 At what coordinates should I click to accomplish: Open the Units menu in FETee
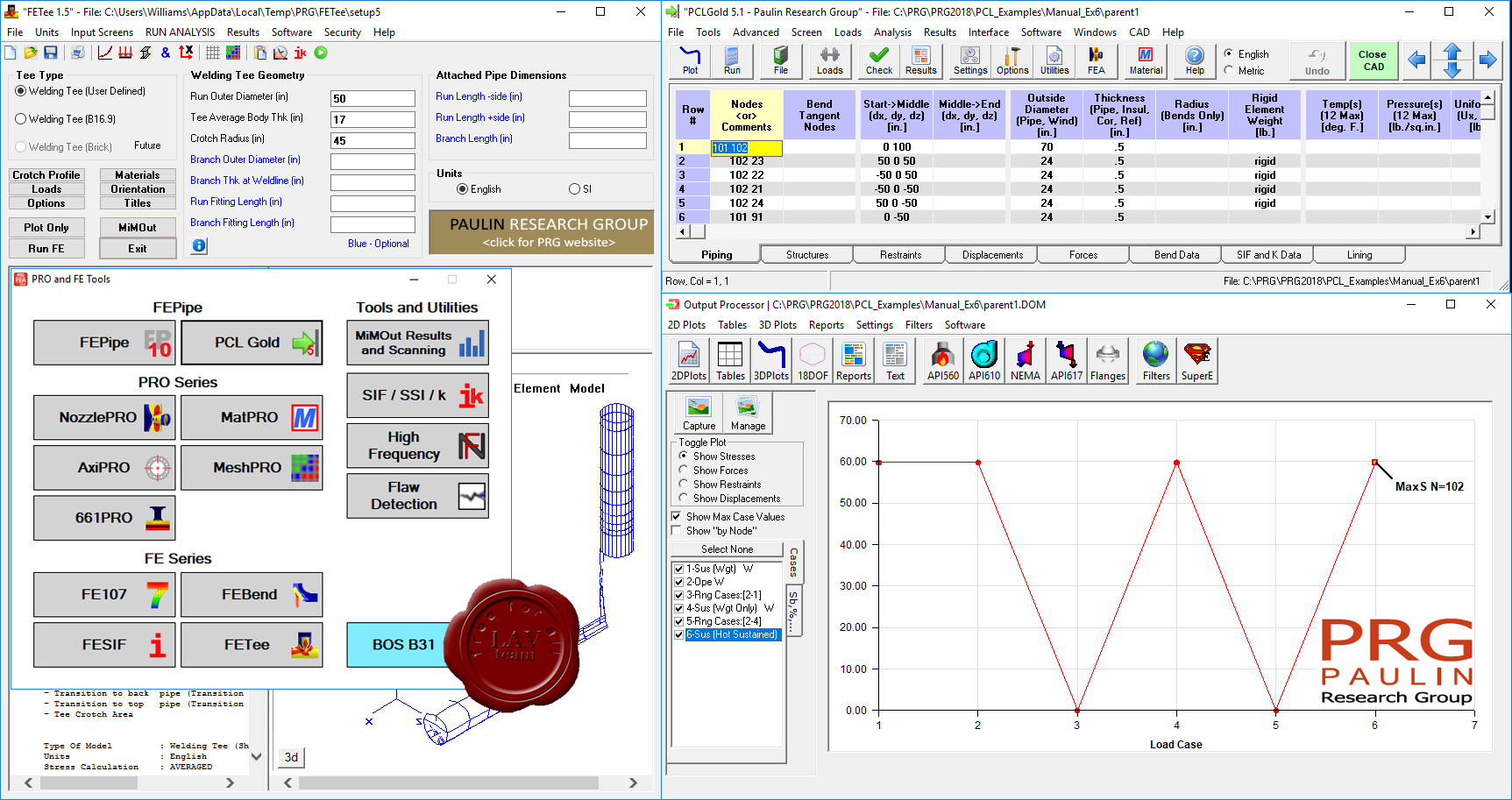tap(46, 32)
